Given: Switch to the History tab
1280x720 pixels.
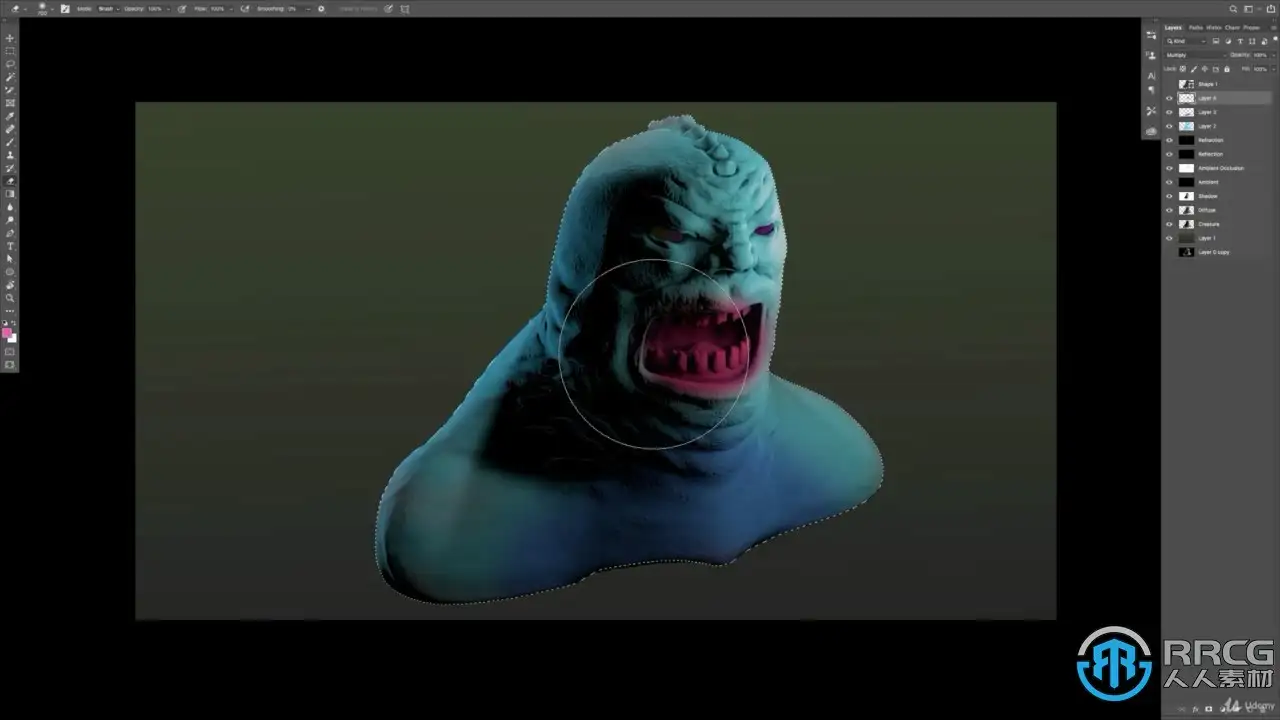Looking at the screenshot, I should coord(1213,27).
